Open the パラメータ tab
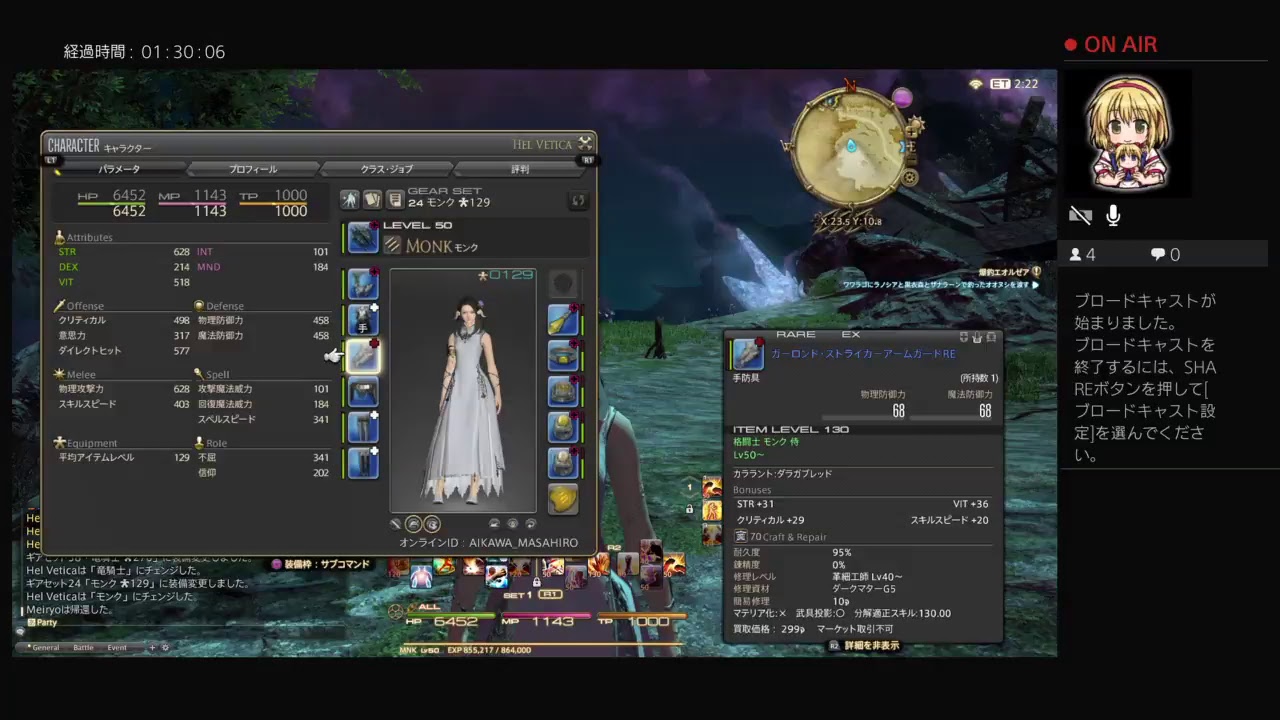The image size is (1280, 720). tap(119, 169)
